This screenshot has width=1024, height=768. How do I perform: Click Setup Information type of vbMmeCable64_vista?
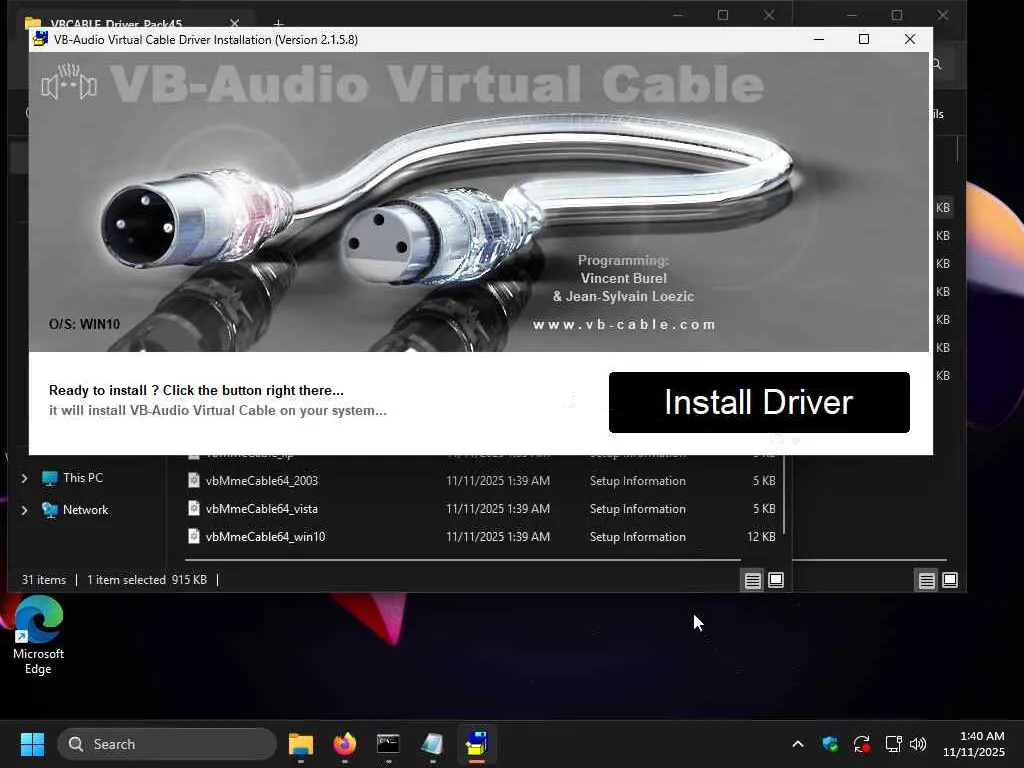pyautogui.click(x=637, y=509)
